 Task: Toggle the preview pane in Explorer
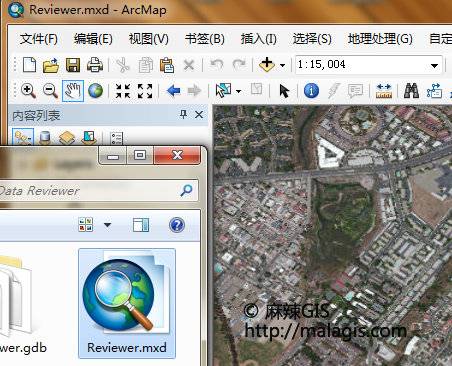coord(141,225)
